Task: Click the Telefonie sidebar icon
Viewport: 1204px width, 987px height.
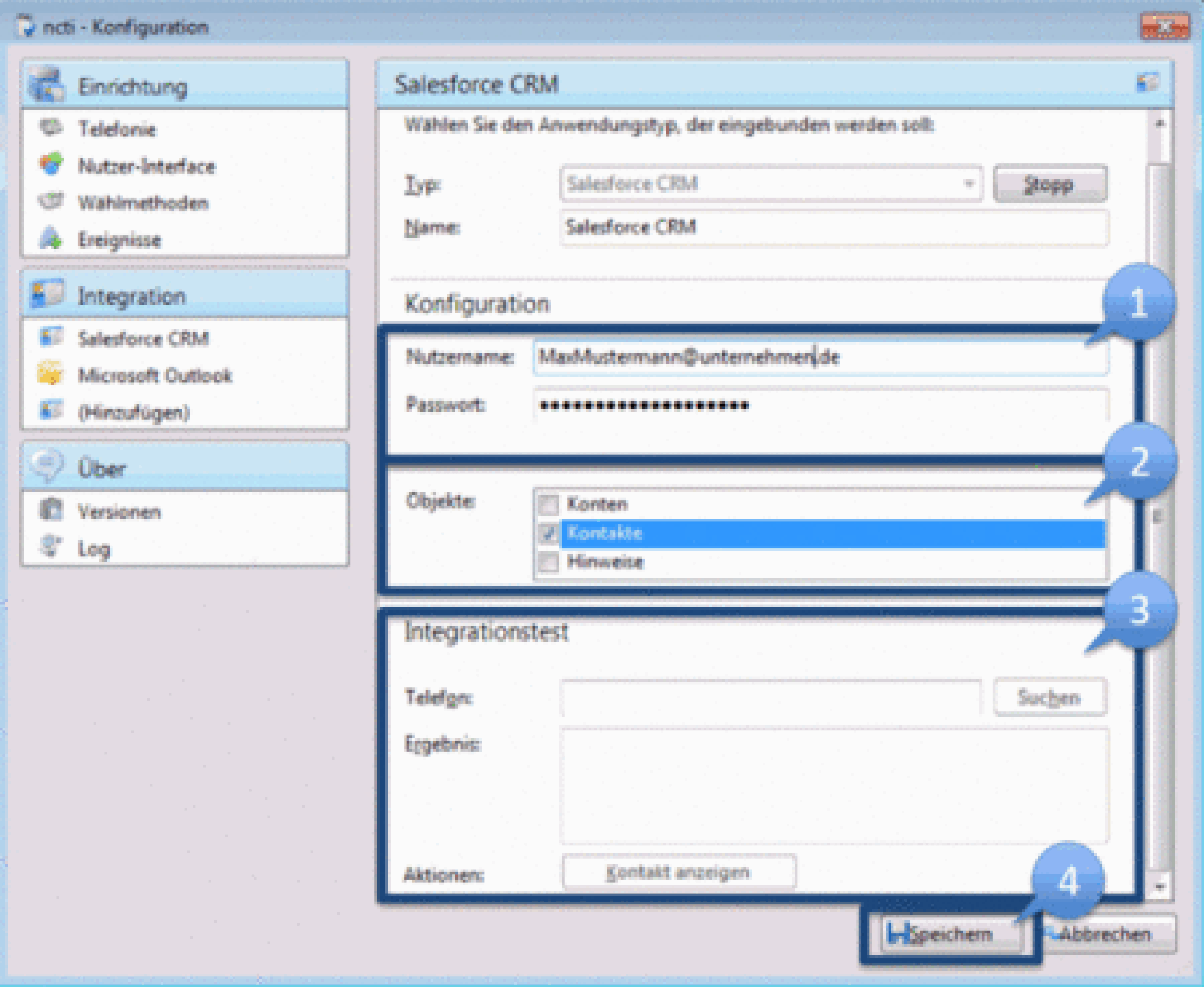Action: coord(51,128)
